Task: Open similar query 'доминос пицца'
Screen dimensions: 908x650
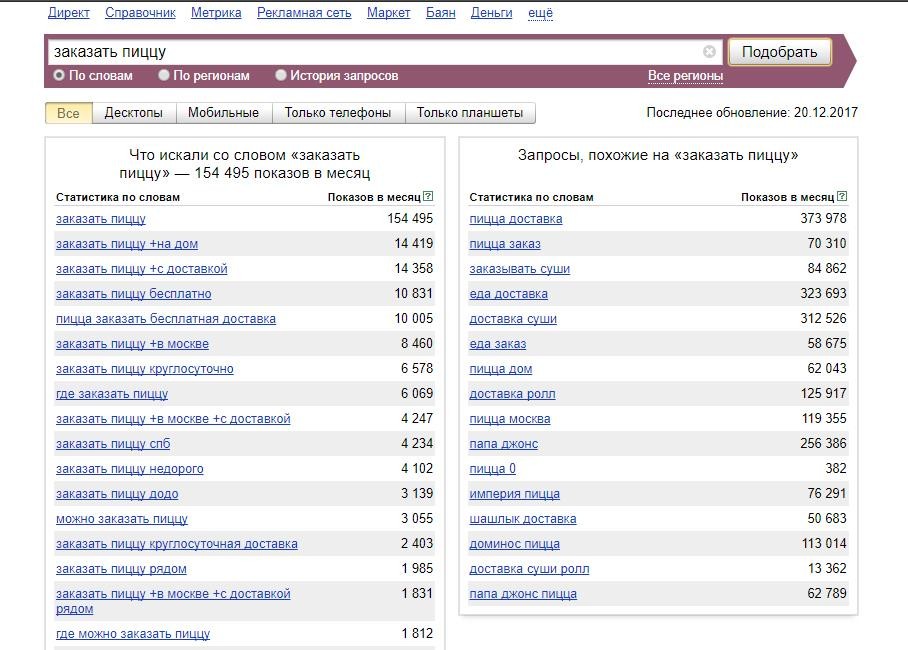Action: [514, 543]
